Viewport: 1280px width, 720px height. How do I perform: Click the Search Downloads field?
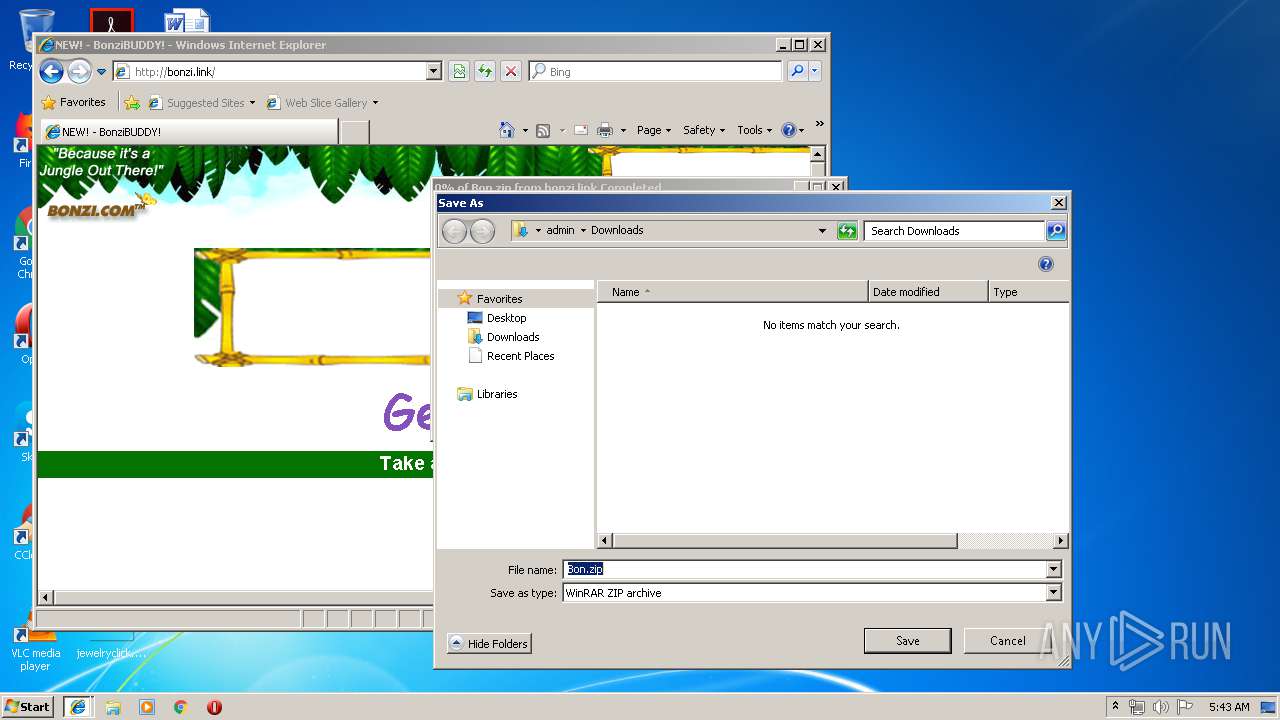coord(955,231)
